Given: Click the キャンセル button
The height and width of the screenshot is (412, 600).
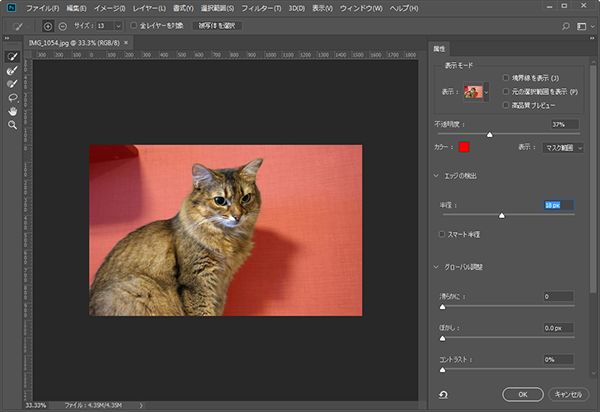Looking at the screenshot, I should (x=567, y=394).
